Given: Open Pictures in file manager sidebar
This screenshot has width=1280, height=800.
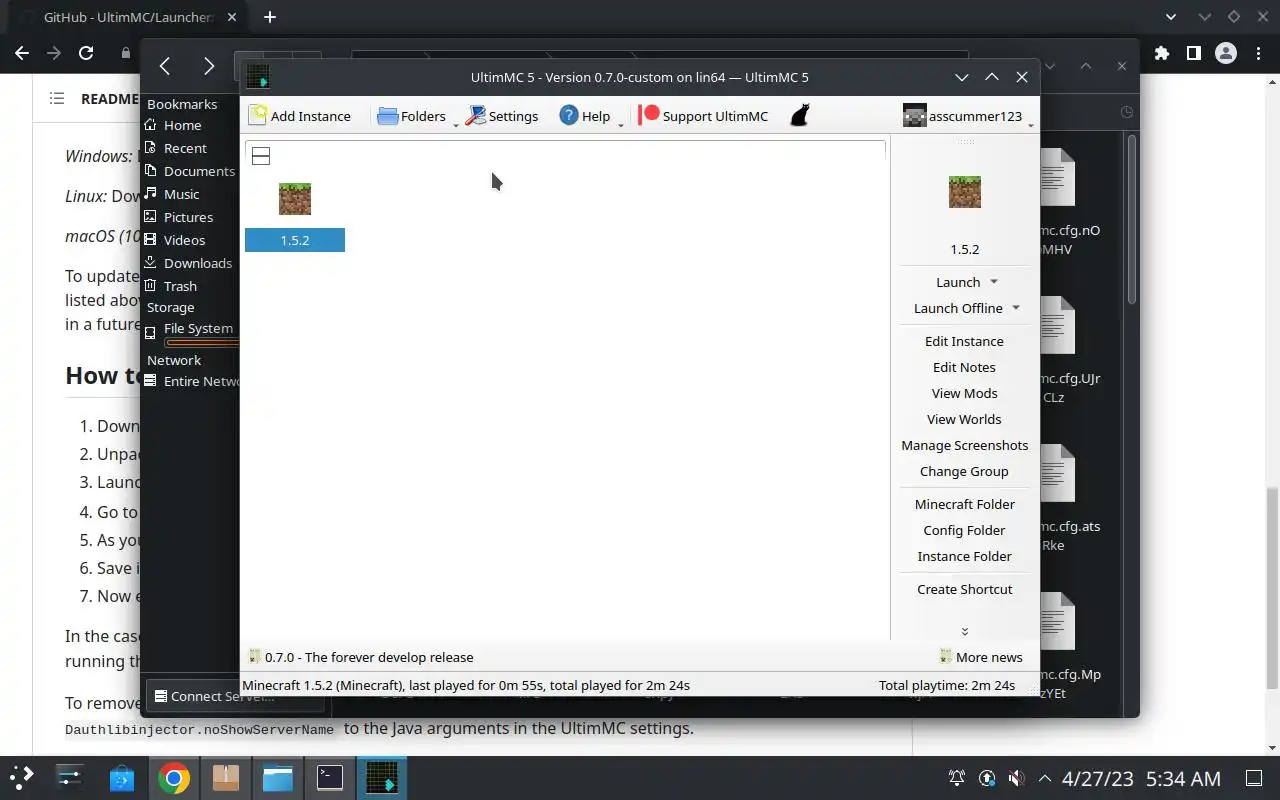Looking at the screenshot, I should point(190,217).
